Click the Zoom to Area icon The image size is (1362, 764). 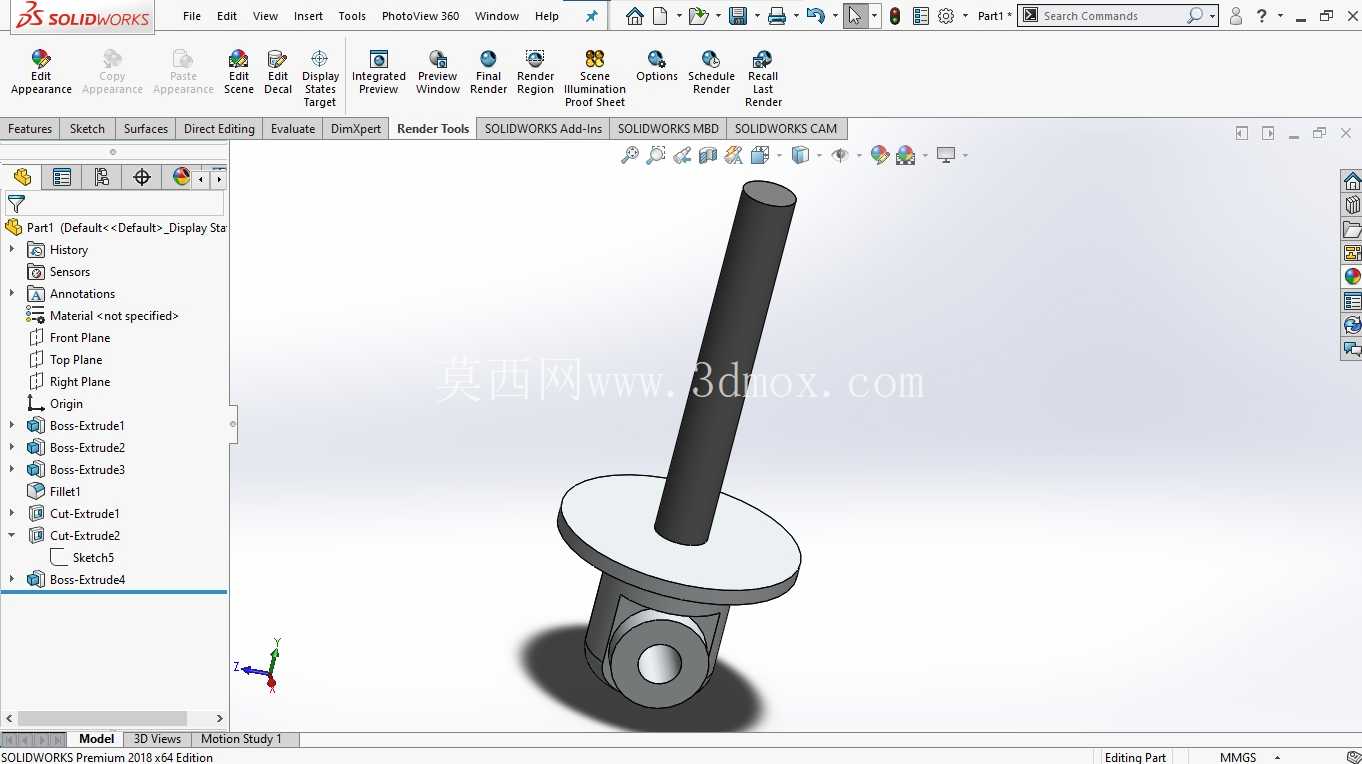click(x=656, y=155)
